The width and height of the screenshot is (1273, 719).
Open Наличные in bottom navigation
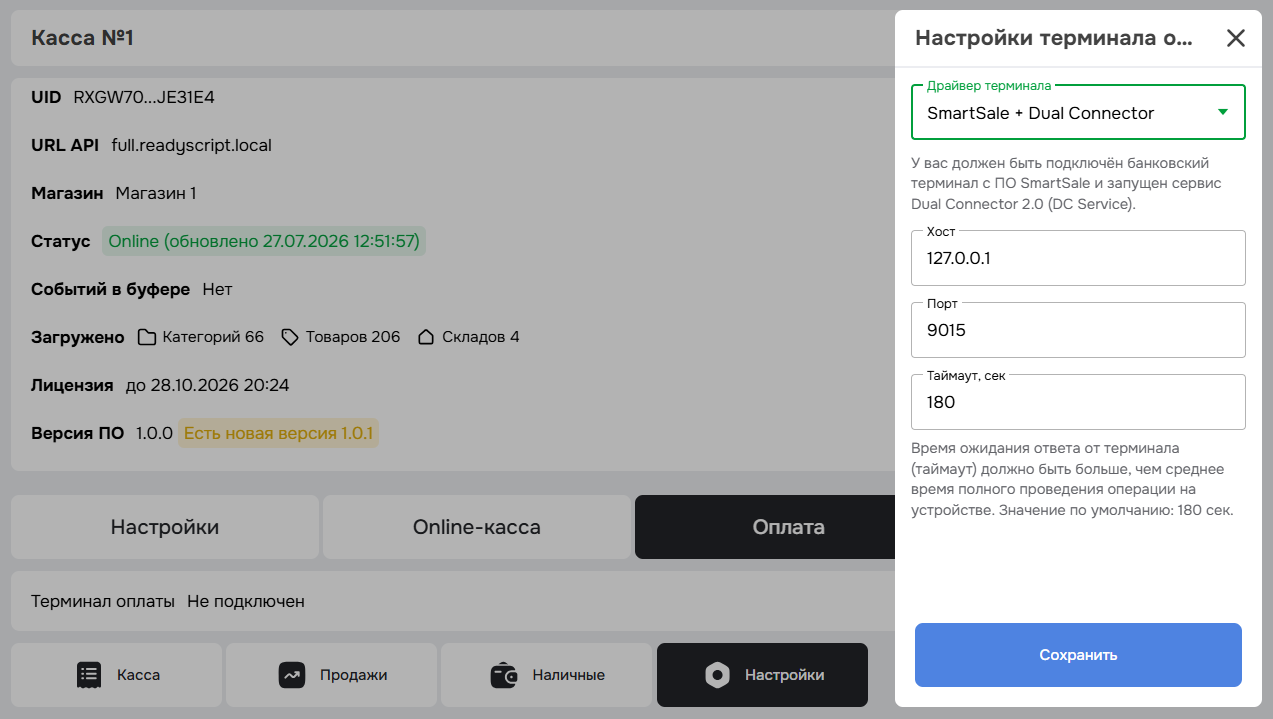pyautogui.click(x=546, y=675)
